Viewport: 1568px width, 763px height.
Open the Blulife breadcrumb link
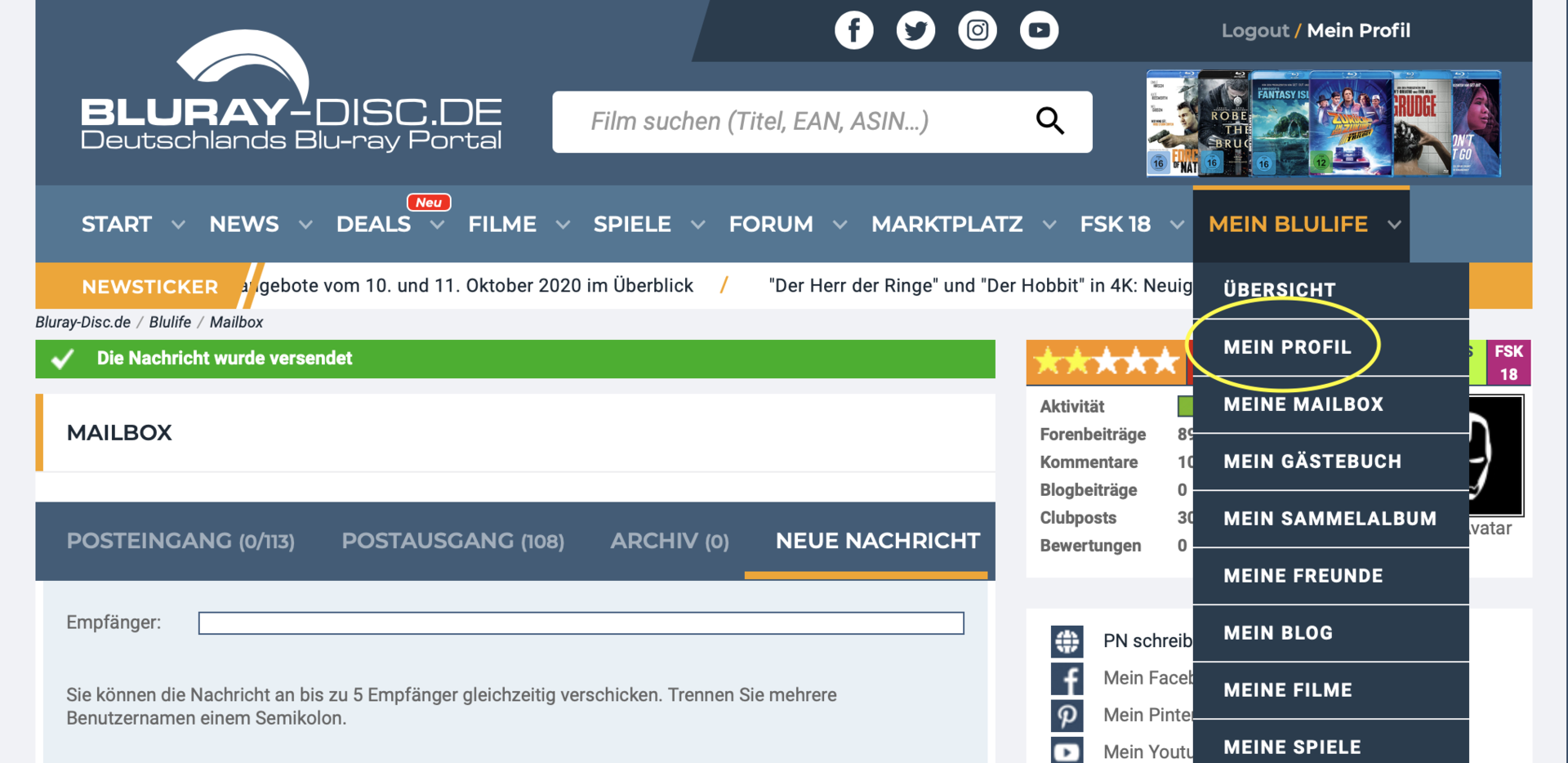(170, 322)
